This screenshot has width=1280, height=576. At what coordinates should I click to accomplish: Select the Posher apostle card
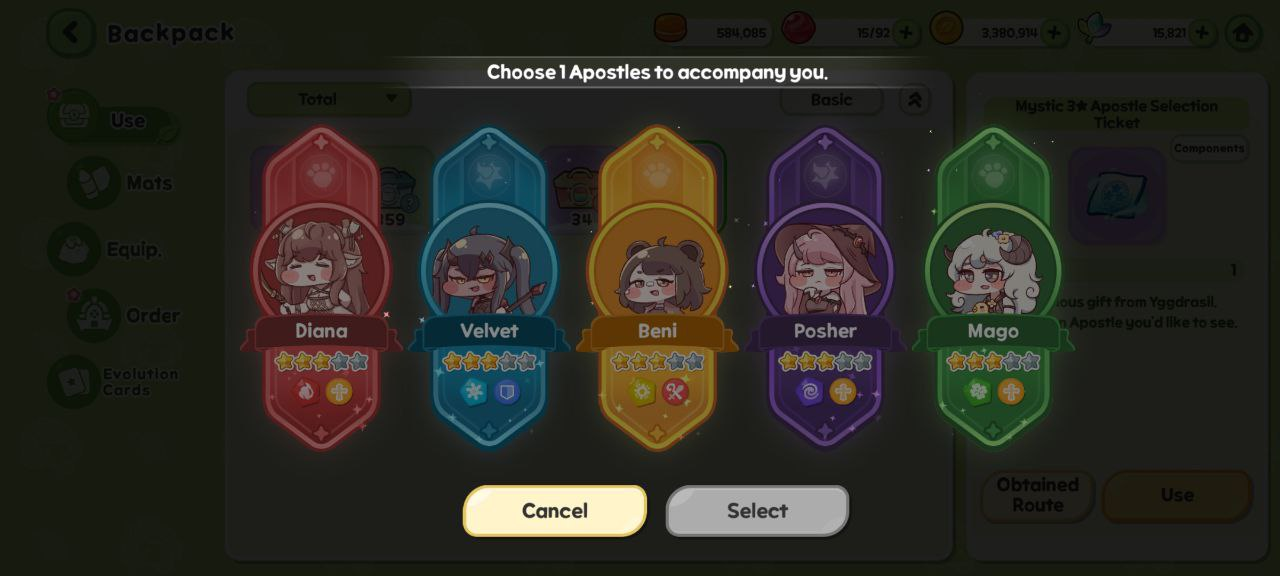click(825, 288)
